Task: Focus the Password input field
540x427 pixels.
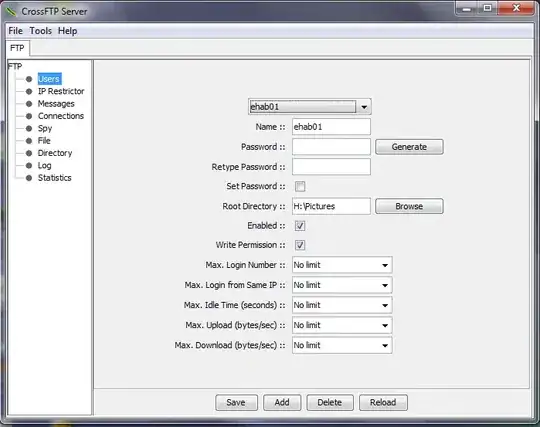Action: click(331, 147)
